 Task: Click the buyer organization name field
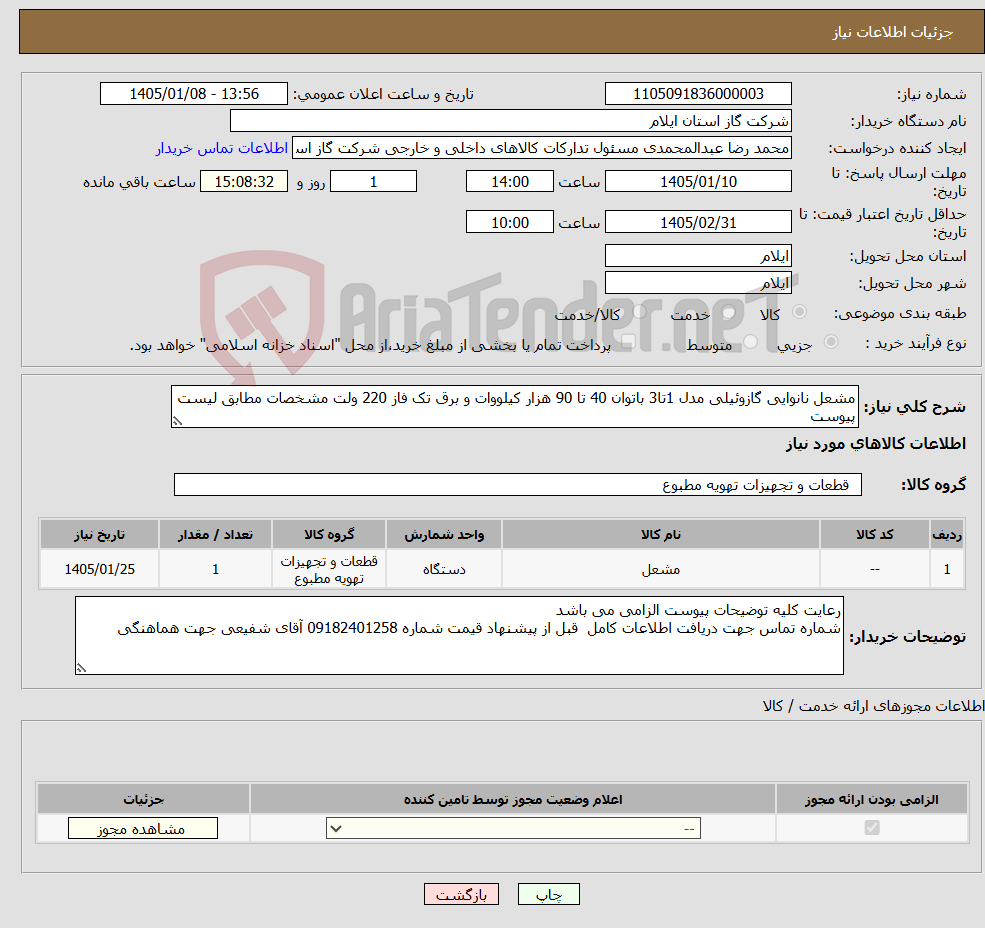click(x=511, y=121)
